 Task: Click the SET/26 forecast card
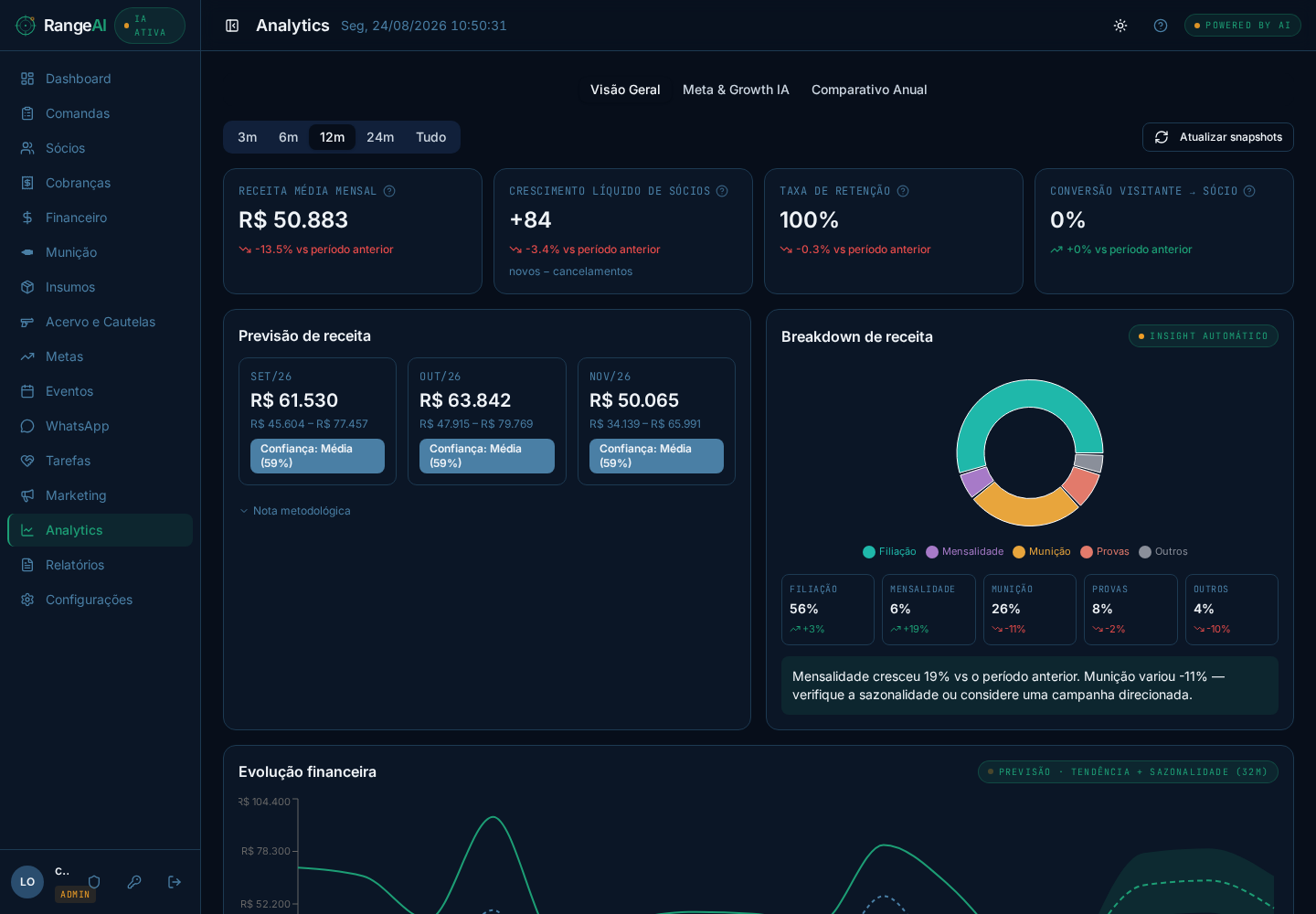pos(317,421)
